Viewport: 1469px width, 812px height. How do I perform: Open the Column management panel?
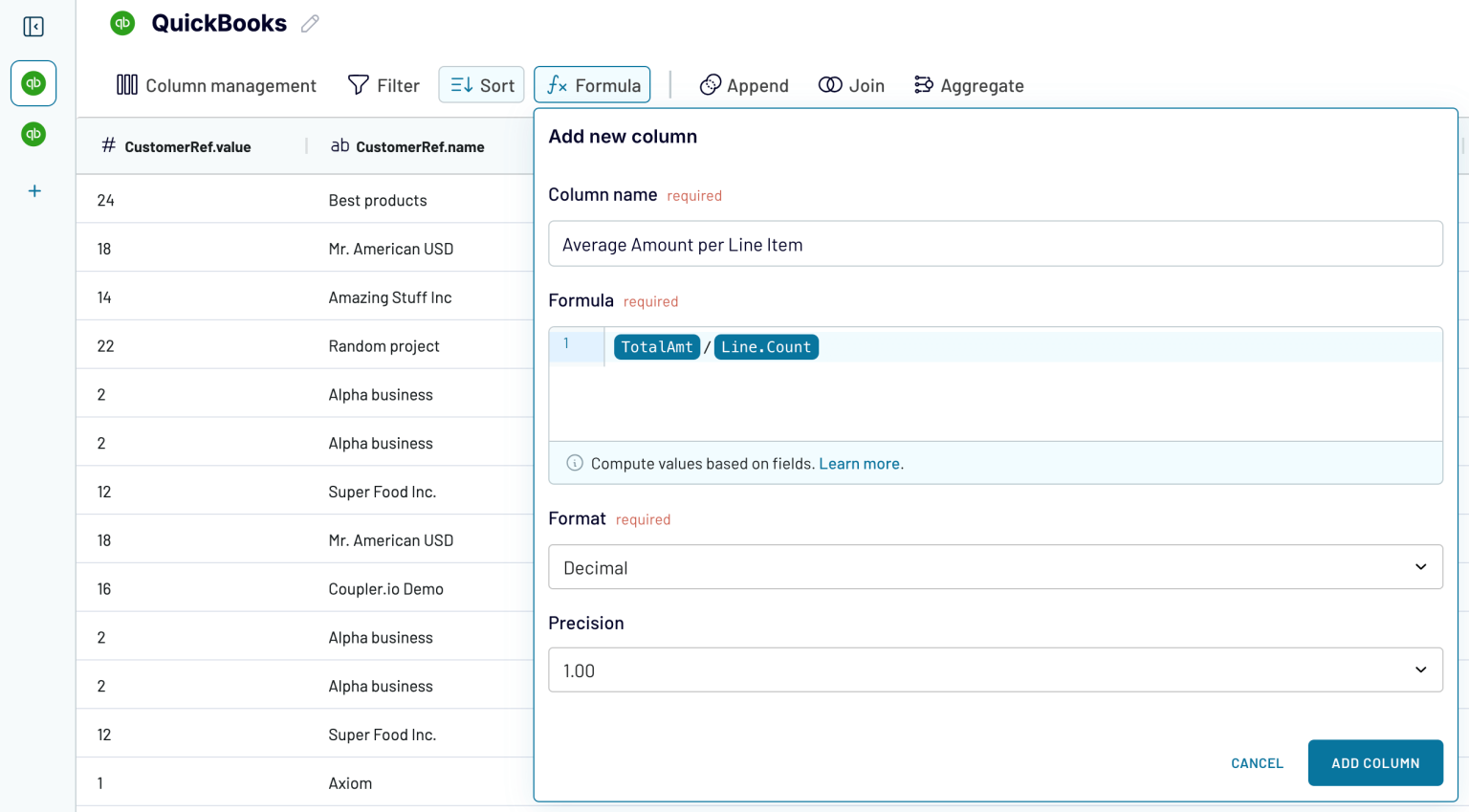point(215,85)
